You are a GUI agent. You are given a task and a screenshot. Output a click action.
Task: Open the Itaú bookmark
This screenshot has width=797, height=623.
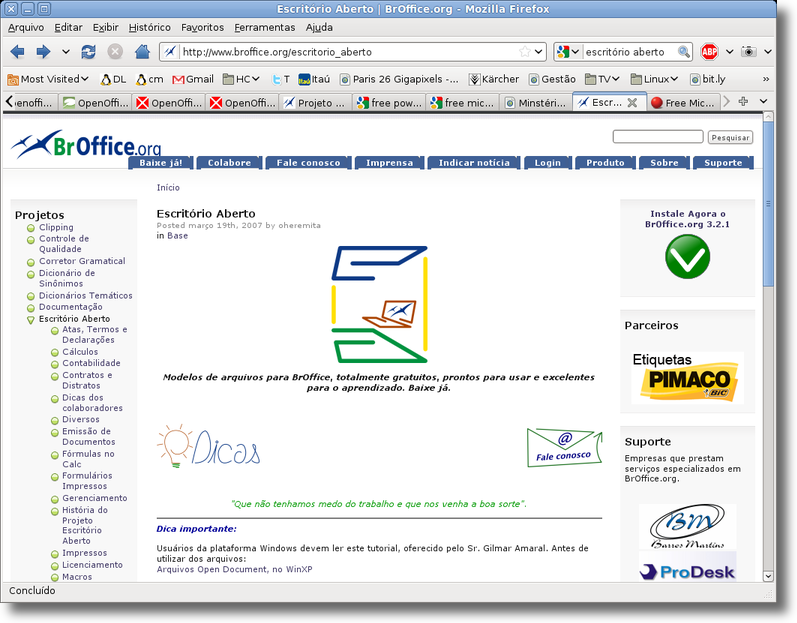tap(314, 79)
